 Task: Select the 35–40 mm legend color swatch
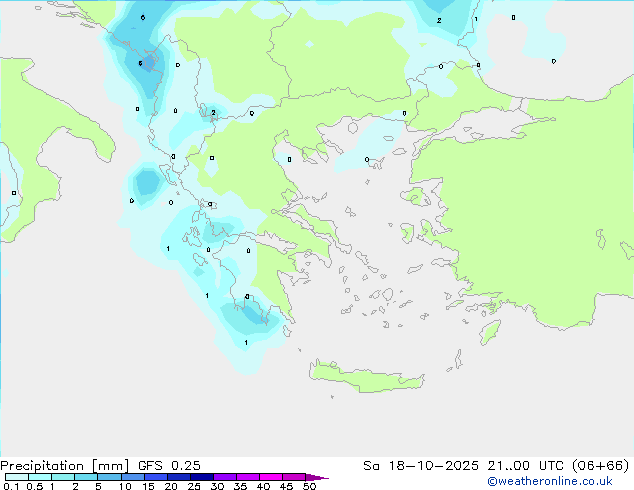pos(248,477)
